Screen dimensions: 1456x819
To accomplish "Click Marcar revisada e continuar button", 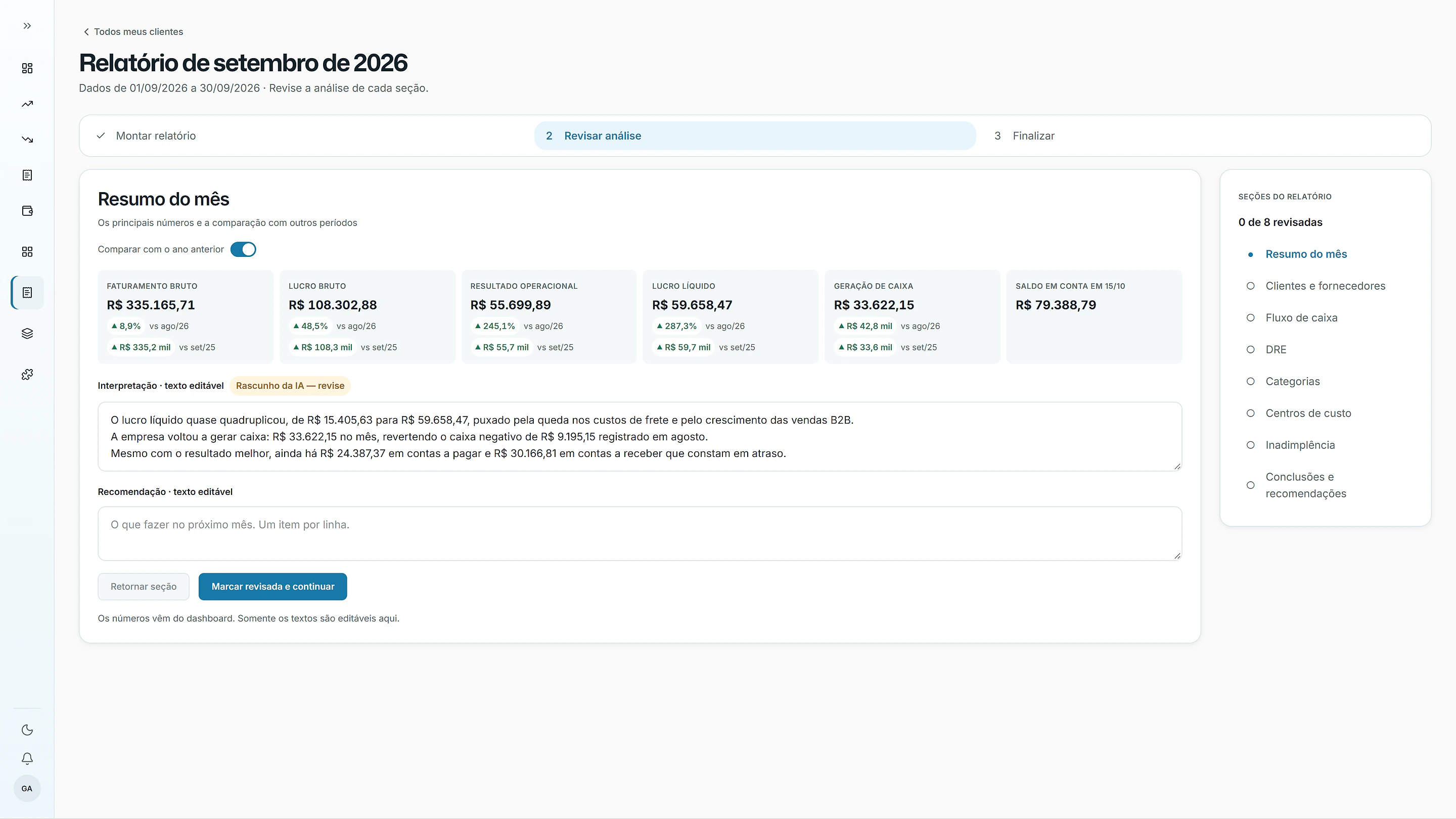I will (x=272, y=586).
